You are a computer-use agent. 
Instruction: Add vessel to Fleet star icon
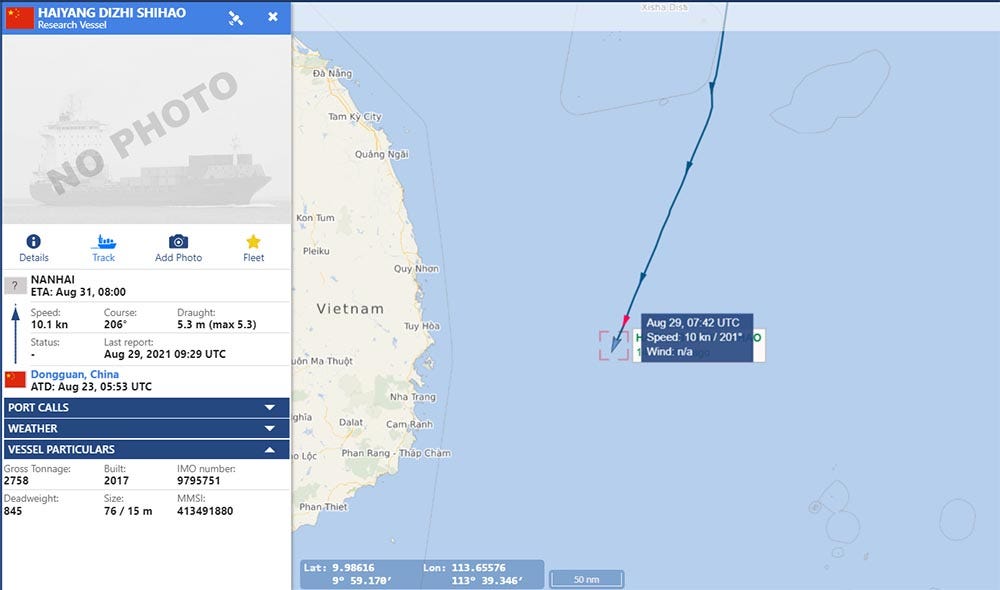(x=253, y=241)
